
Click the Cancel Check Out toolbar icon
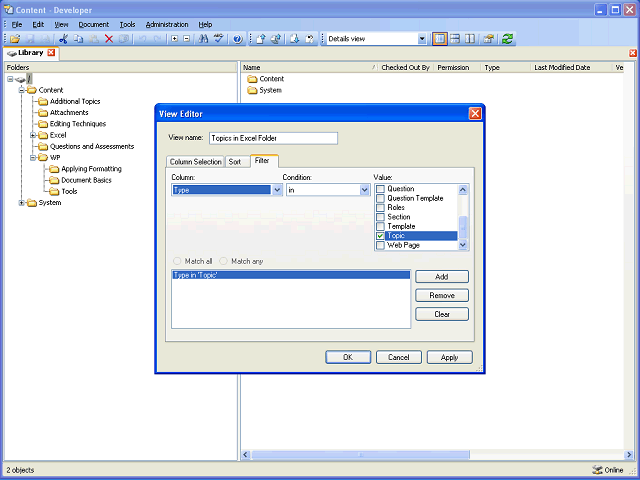pyautogui.click(x=310, y=39)
